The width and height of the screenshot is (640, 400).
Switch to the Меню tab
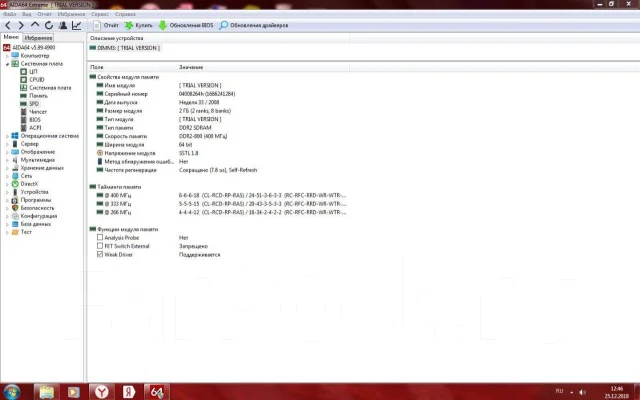tap(11, 37)
